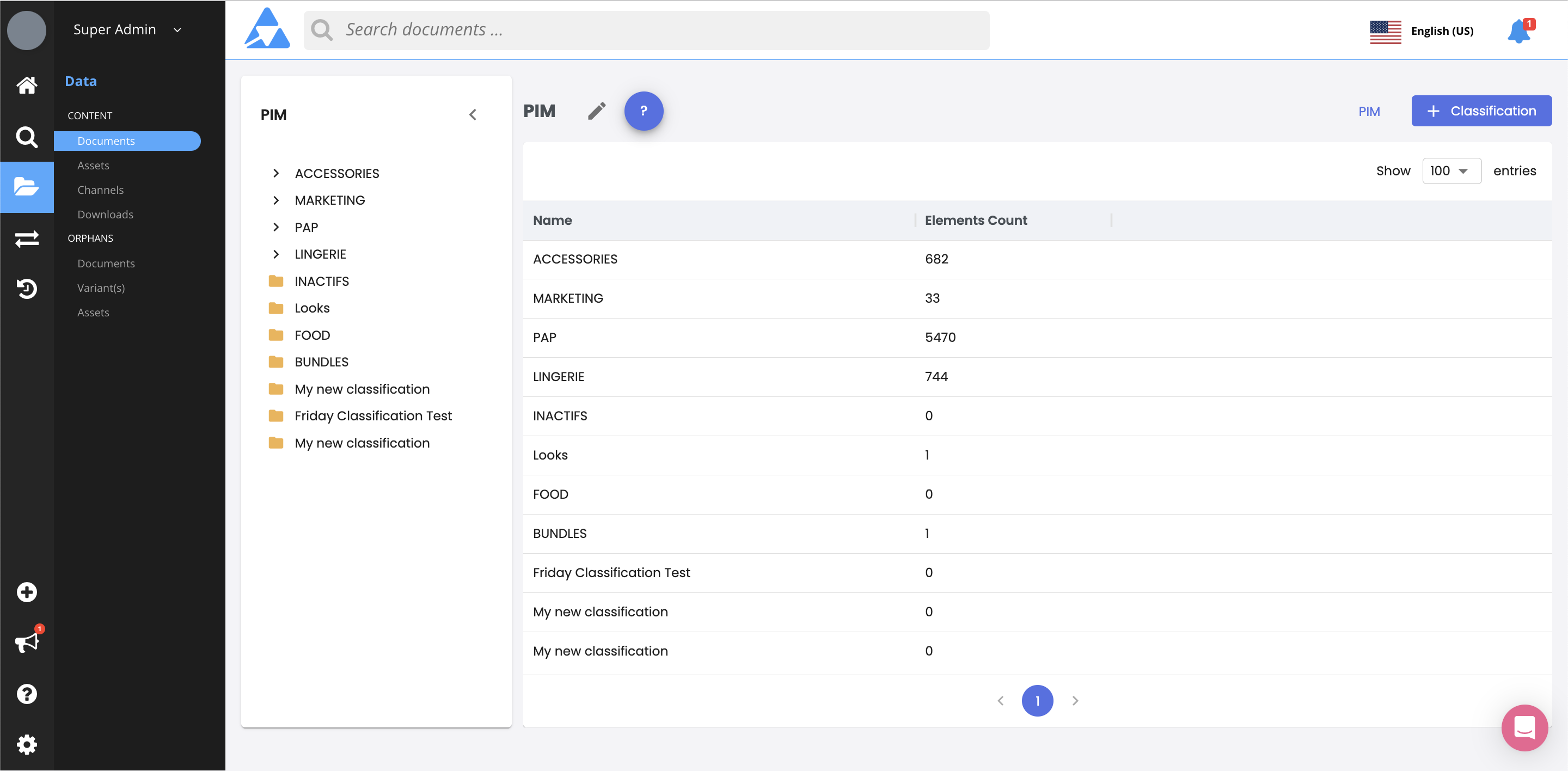
Task: Click LINGERIE table row name
Action: [558, 377]
